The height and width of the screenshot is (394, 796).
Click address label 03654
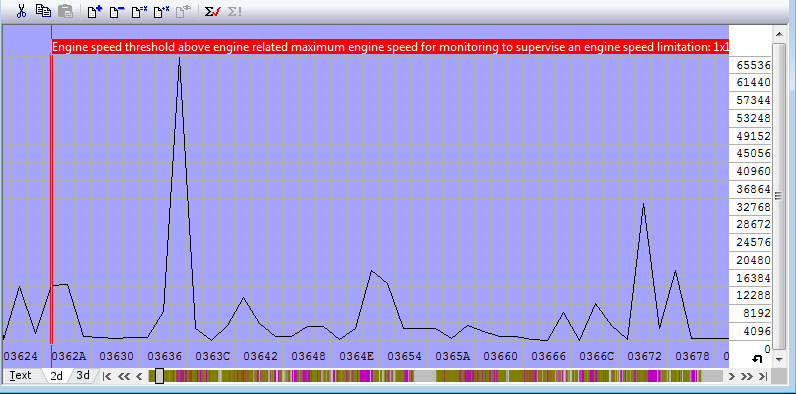pyautogui.click(x=405, y=356)
